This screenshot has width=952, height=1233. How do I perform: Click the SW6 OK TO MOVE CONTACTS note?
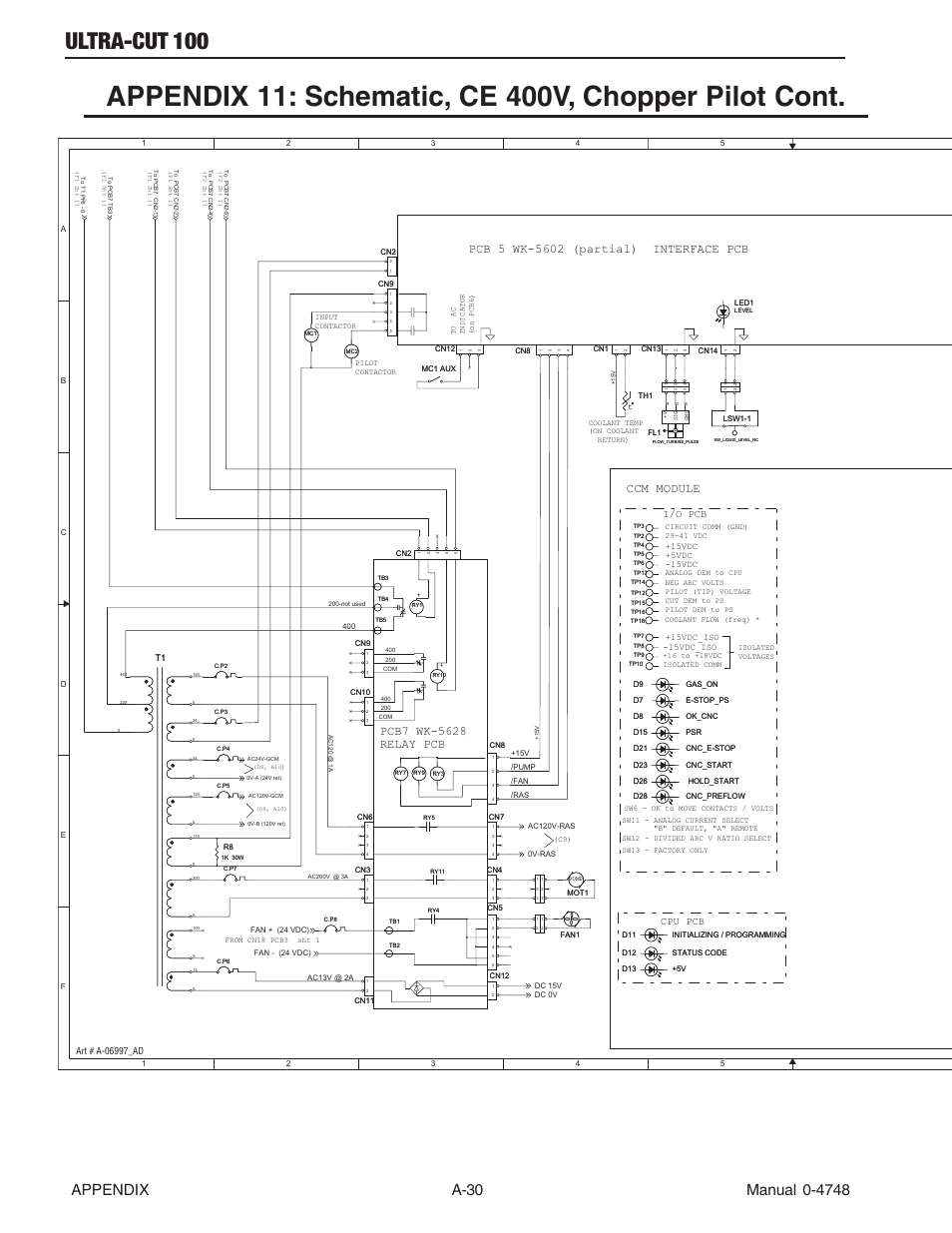coord(699,808)
